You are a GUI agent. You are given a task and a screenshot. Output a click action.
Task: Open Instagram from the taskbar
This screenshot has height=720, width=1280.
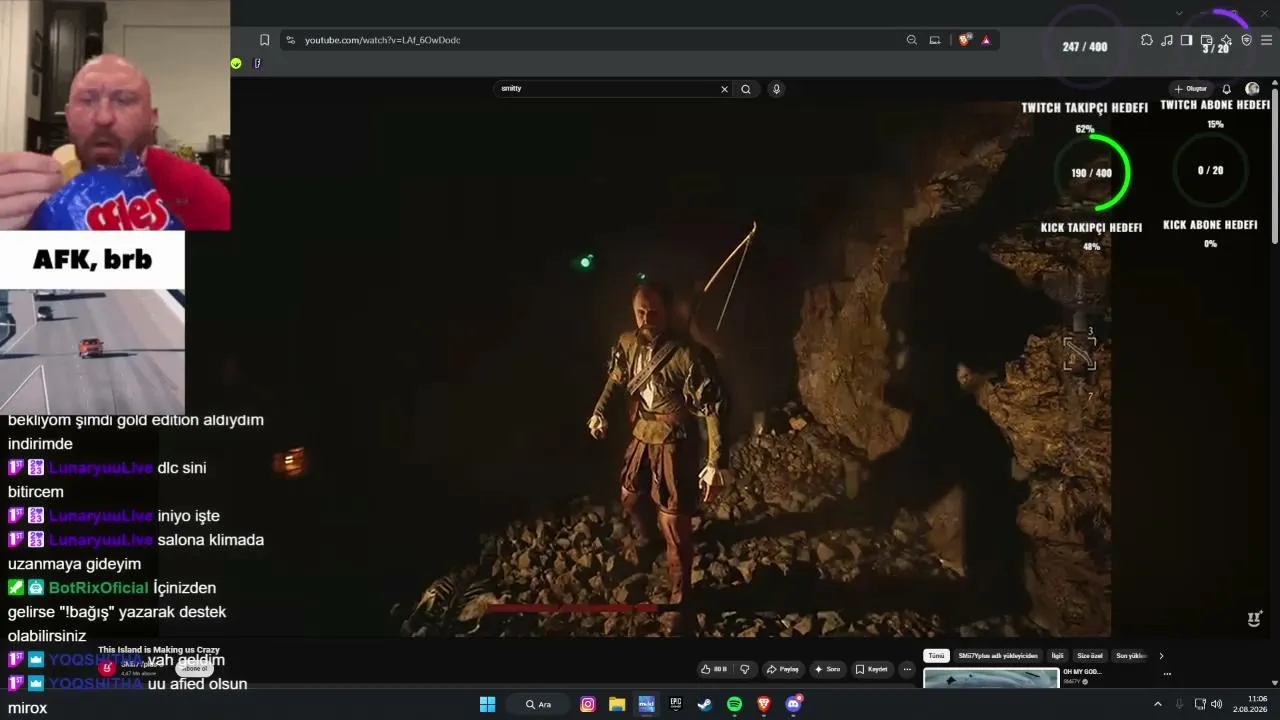coord(588,704)
